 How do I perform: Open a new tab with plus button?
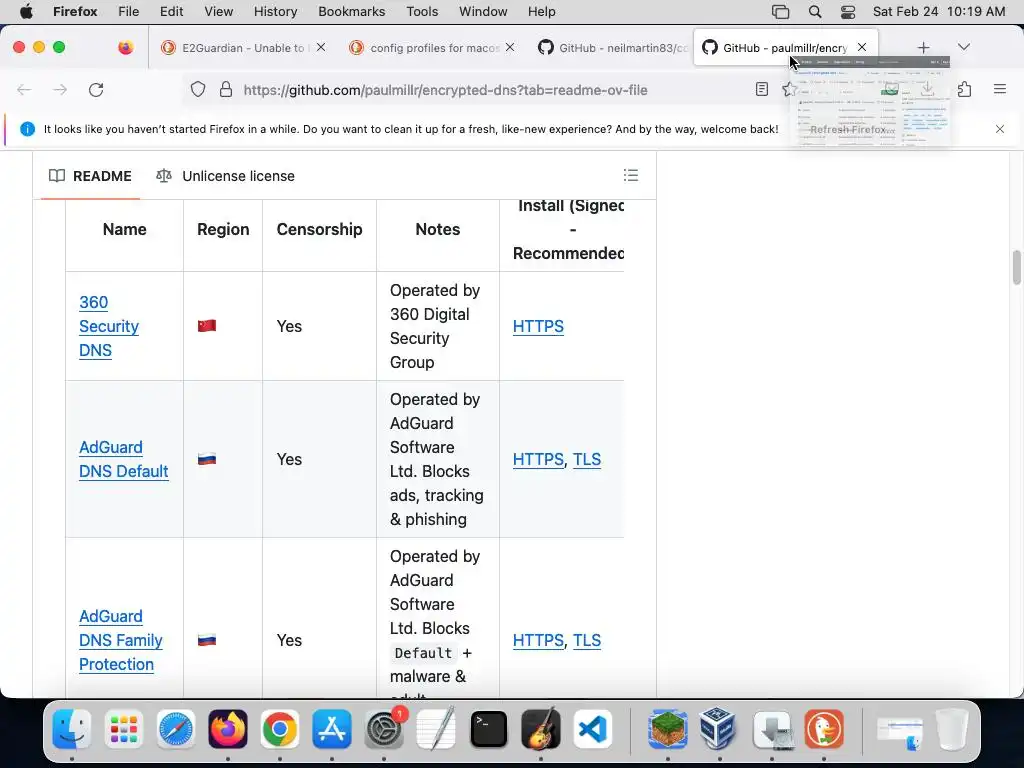point(923,48)
